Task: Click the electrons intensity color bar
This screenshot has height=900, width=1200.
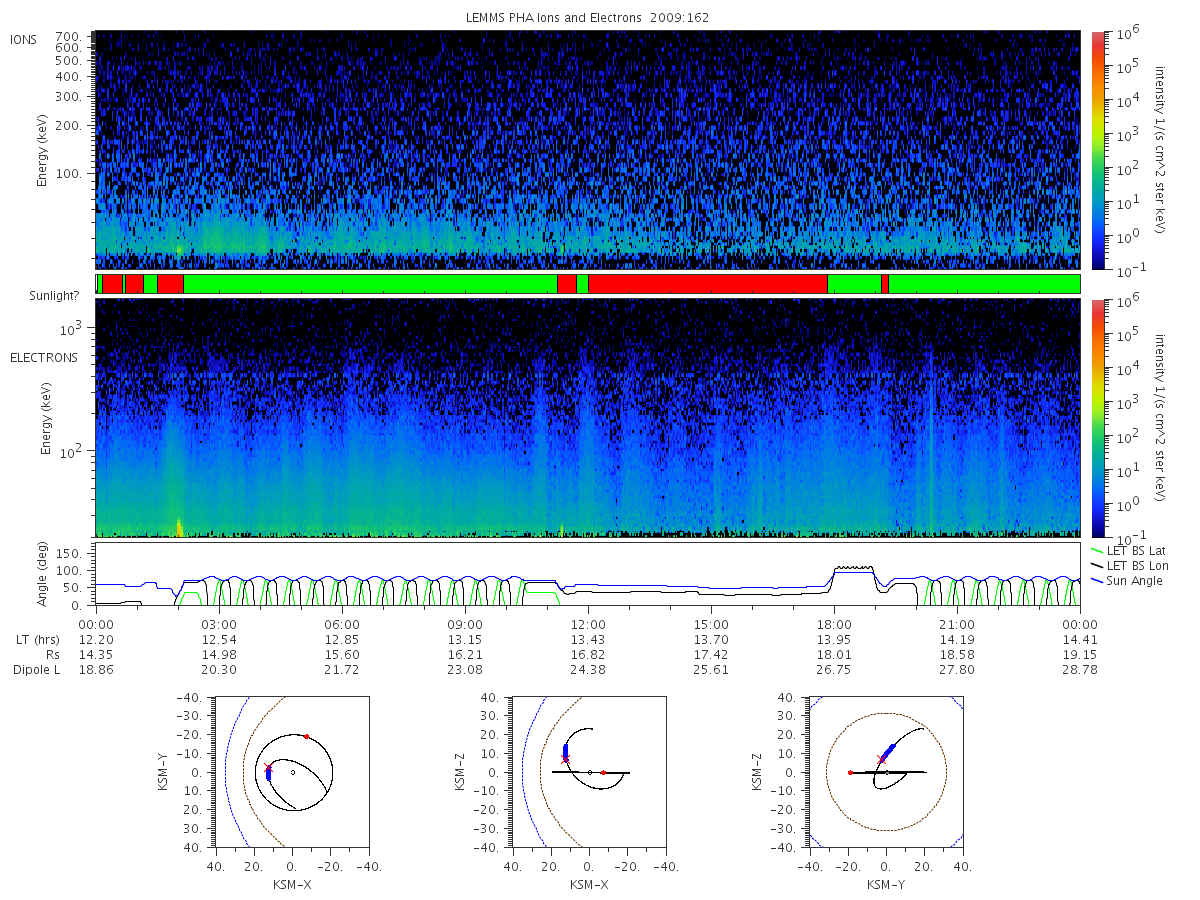Action: [x=1097, y=418]
